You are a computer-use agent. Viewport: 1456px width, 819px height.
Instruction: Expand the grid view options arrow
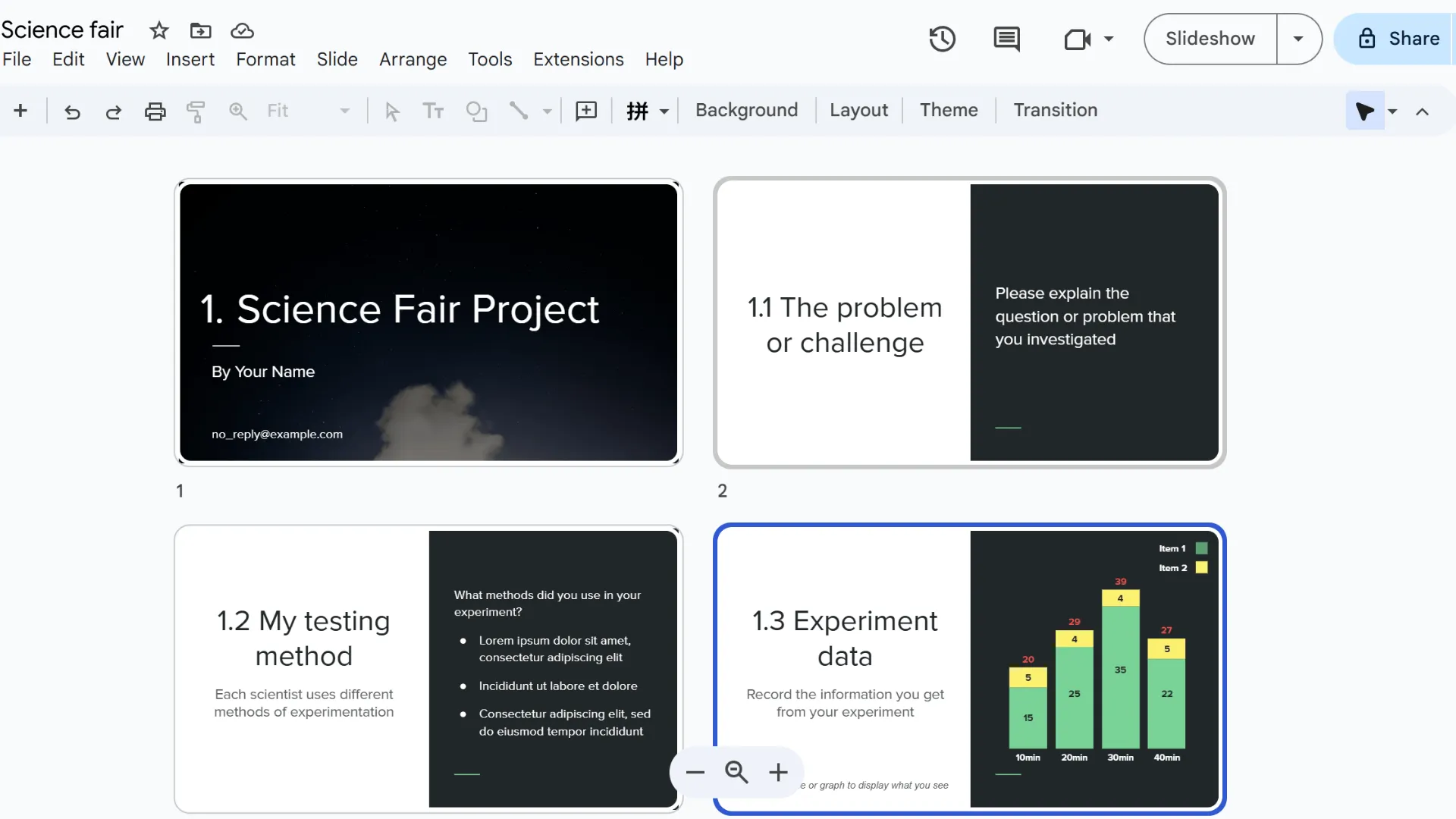click(664, 111)
